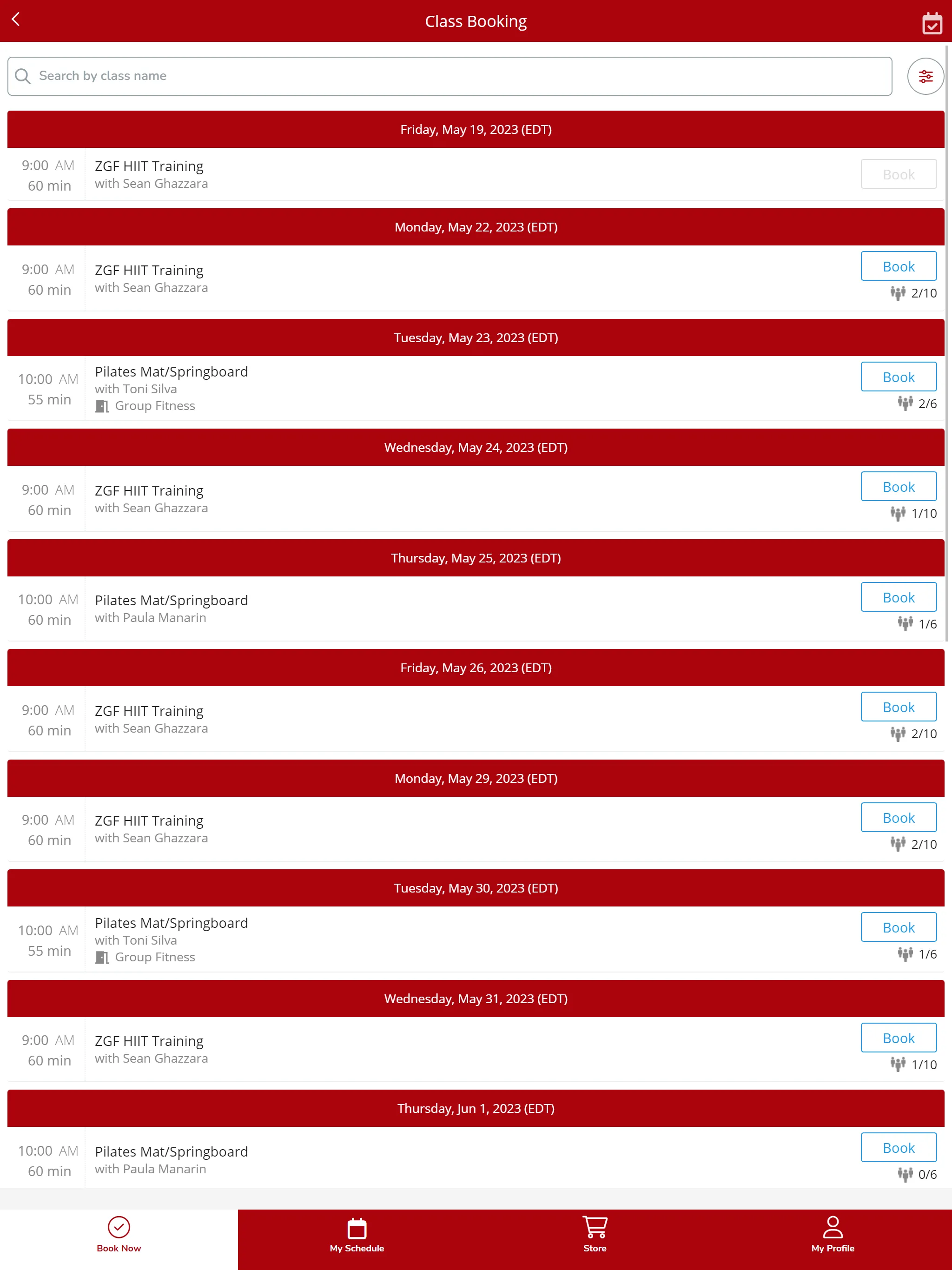Book ZGF HIIT Training on May 31
Image resolution: width=952 pixels, height=1270 pixels.
point(897,1037)
